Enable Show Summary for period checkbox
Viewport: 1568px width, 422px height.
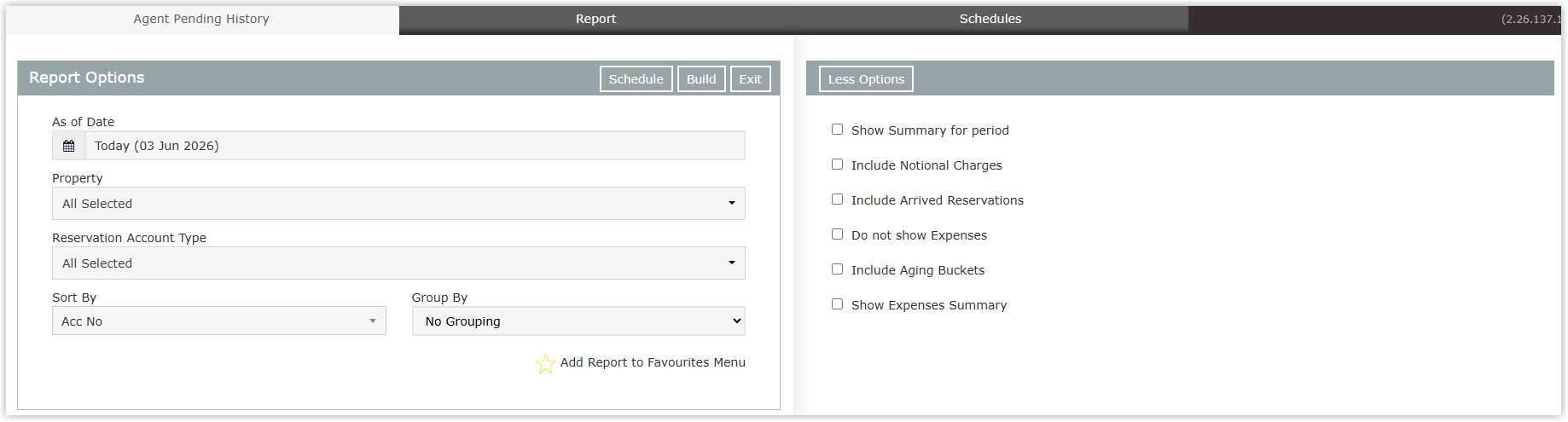coord(837,130)
